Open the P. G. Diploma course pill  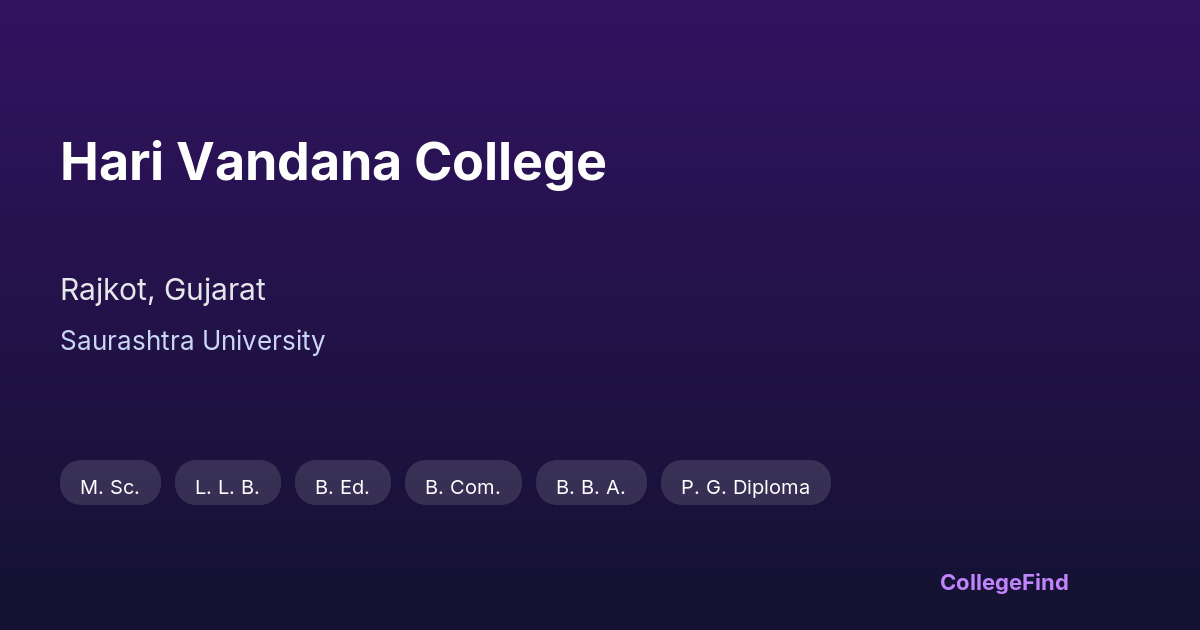(x=746, y=487)
